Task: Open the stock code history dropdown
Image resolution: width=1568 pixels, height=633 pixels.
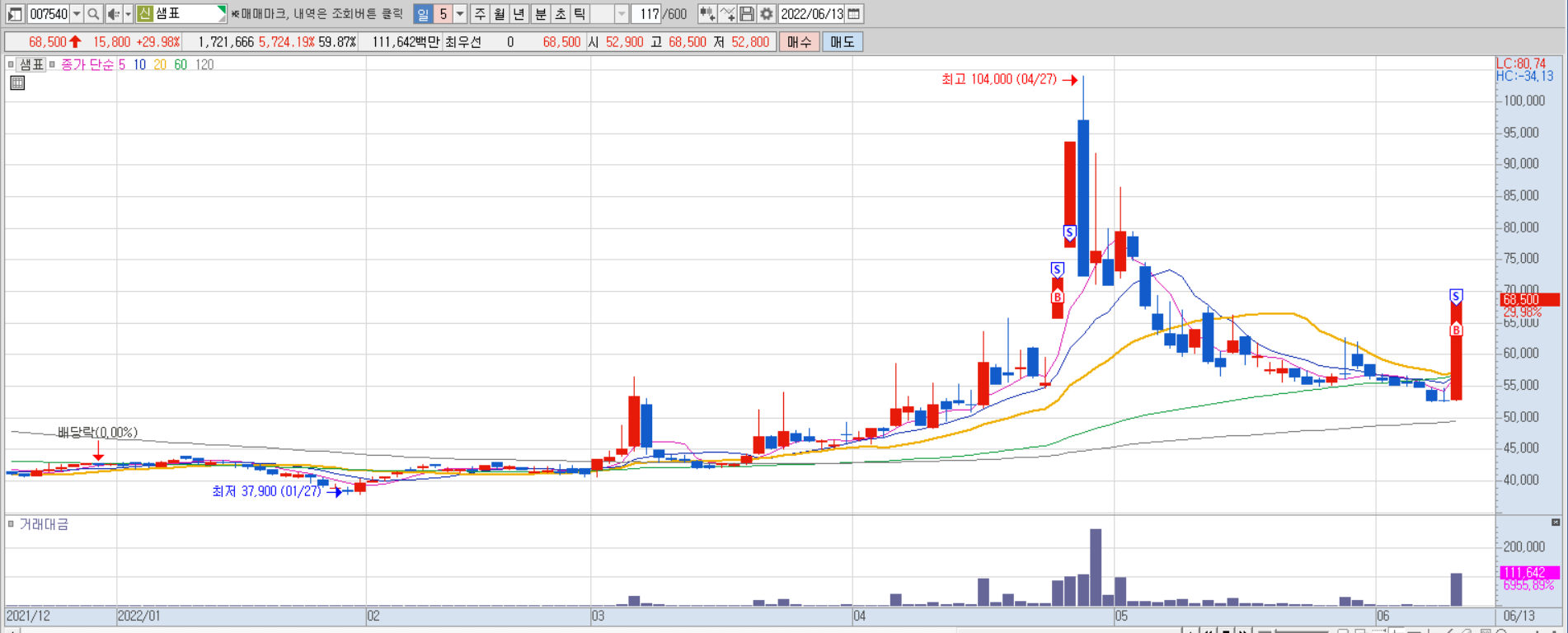Action: click(x=77, y=14)
